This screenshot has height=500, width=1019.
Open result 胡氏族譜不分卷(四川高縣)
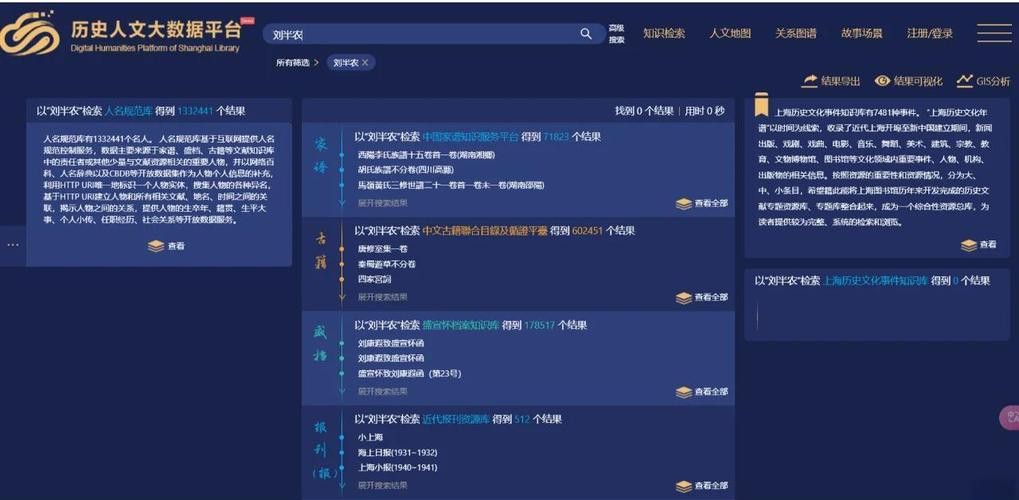click(406, 170)
